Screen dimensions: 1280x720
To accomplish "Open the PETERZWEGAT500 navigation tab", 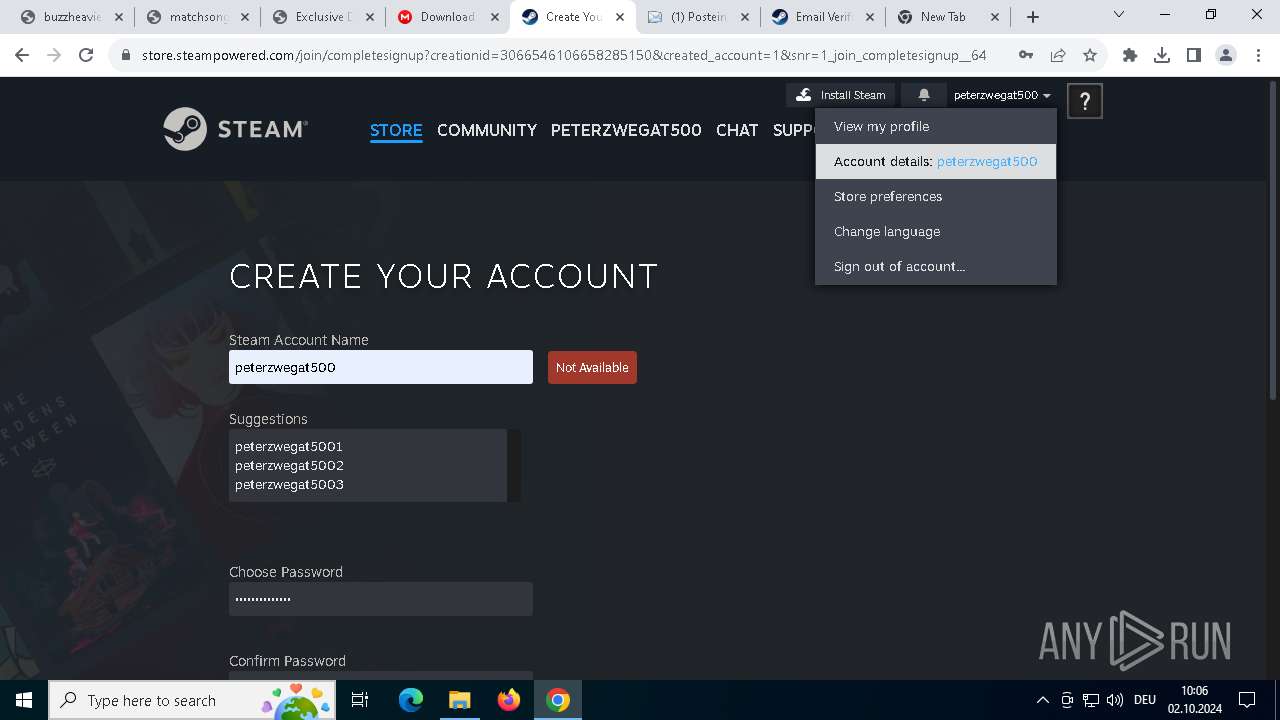I will (626, 130).
